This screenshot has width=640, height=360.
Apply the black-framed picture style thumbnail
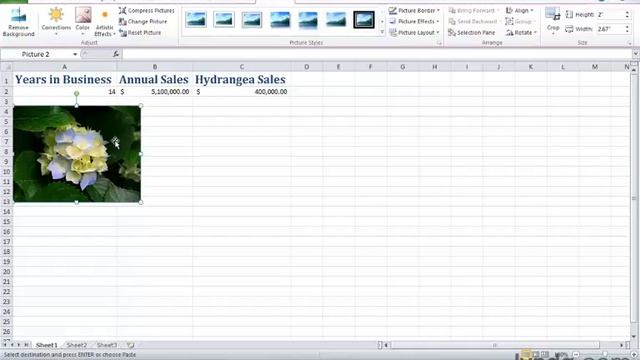(364, 20)
